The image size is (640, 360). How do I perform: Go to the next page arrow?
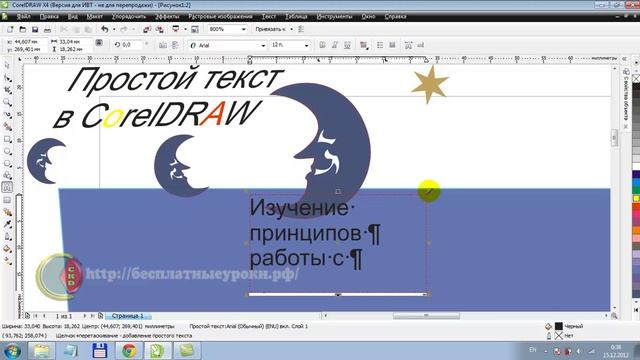click(85, 316)
